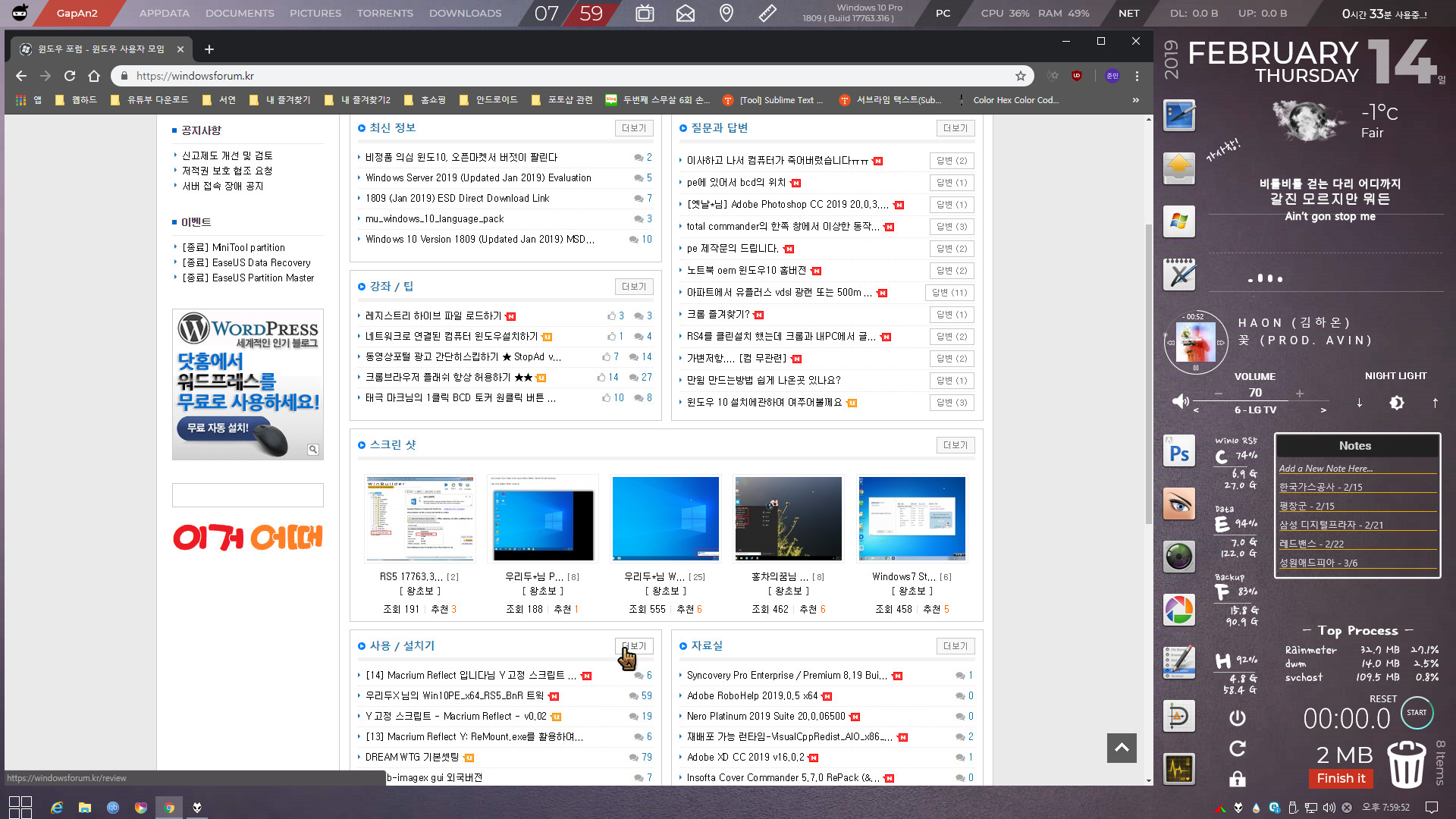The width and height of the screenshot is (1456, 819).
Task: Reload the page with refresh icon
Action: pyautogui.click(x=70, y=76)
